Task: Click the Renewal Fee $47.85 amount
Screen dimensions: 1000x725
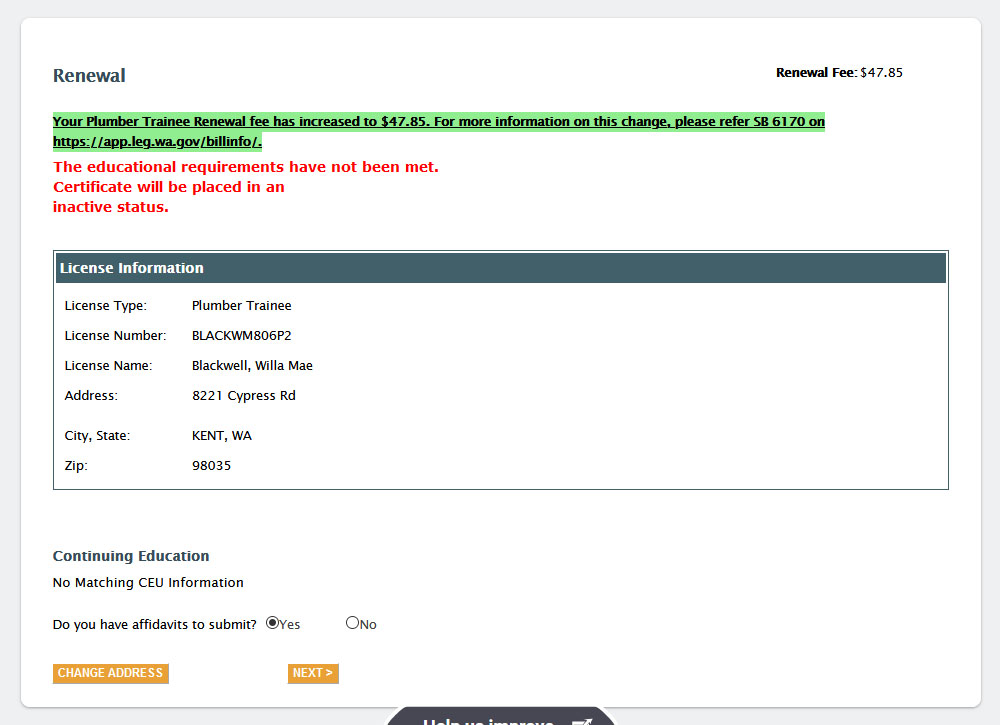Action: pyautogui.click(x=881, y=73)
